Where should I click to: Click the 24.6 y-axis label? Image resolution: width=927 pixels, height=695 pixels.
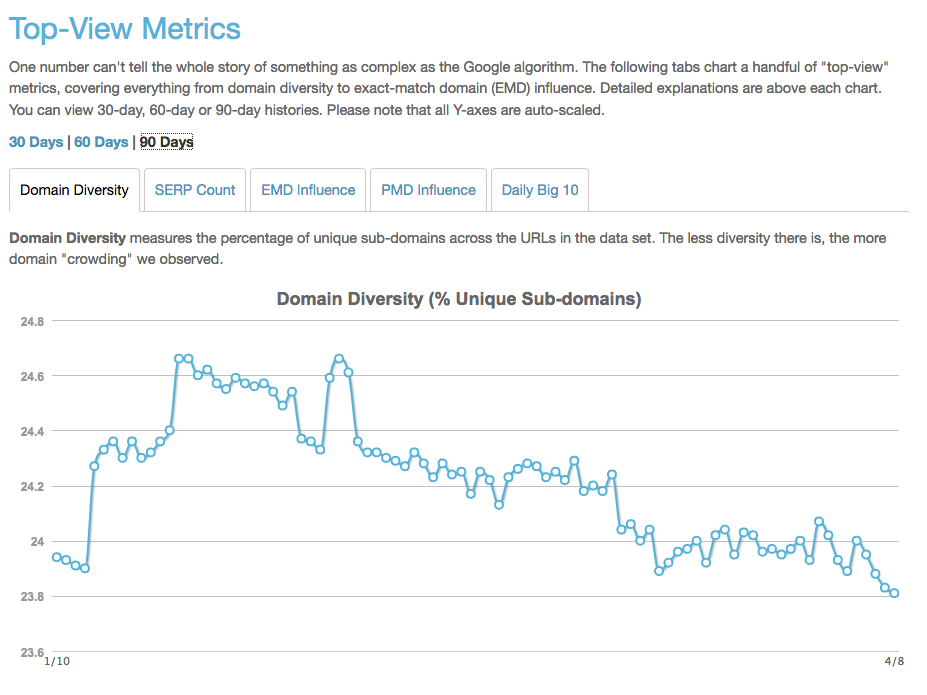pos(33,376)
